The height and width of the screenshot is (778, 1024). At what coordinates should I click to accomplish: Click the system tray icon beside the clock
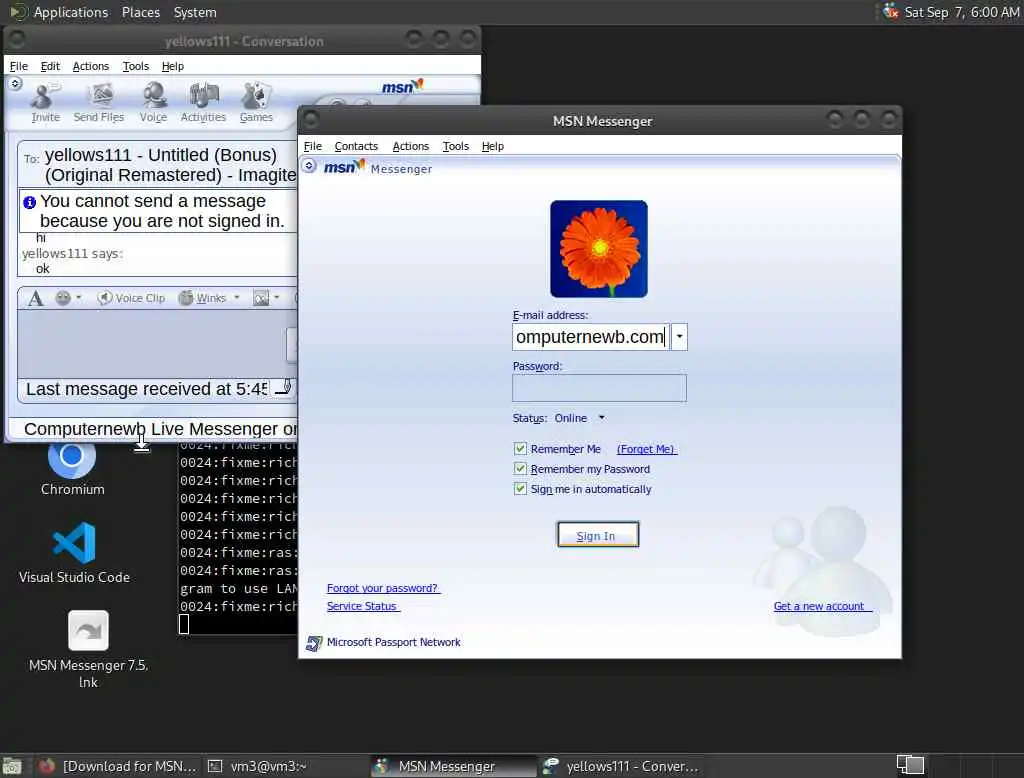pyautogui.click(x=891, y=11)
